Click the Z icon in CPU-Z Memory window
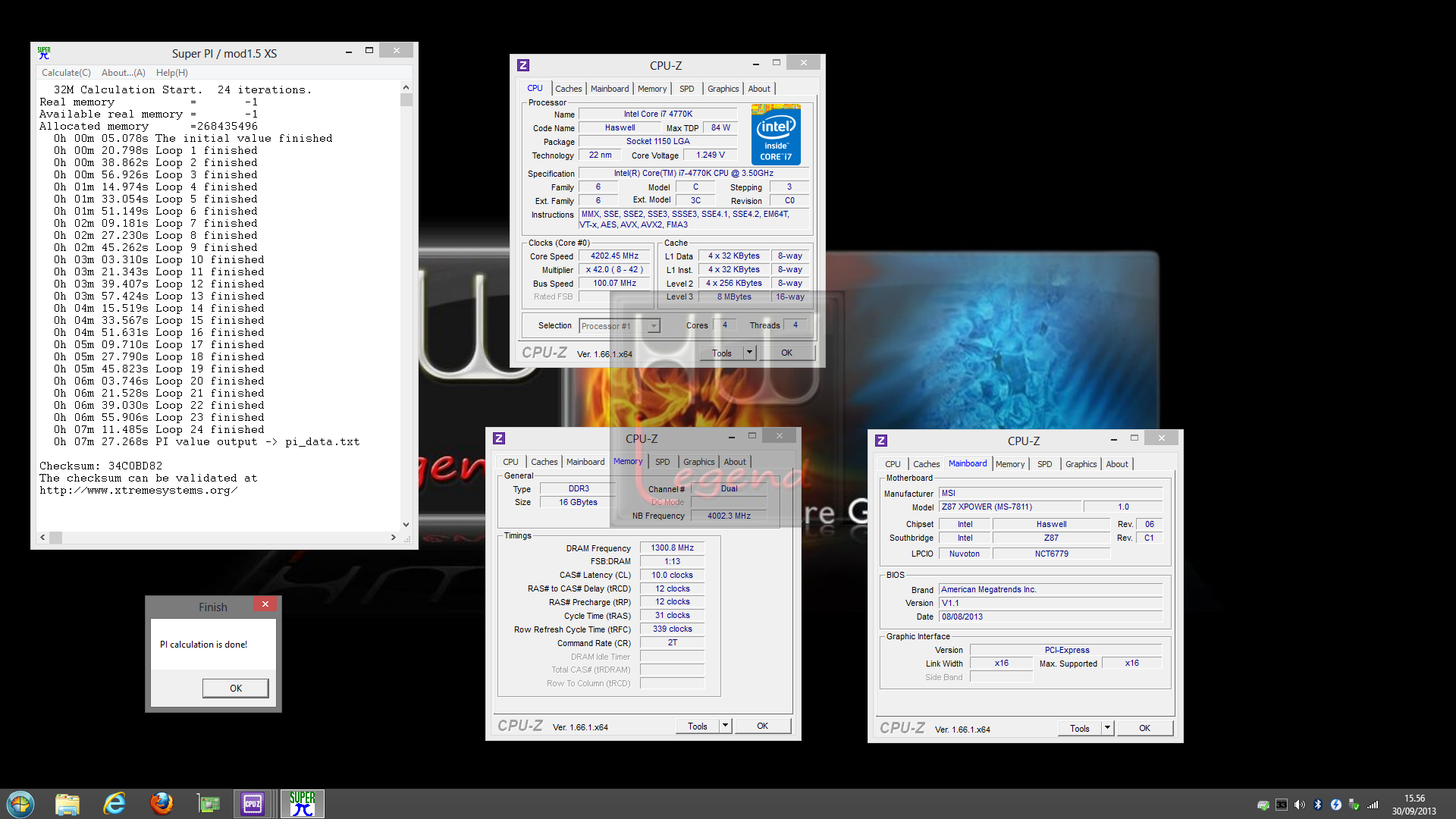1456x819 pixels. [x=499, y=438]
